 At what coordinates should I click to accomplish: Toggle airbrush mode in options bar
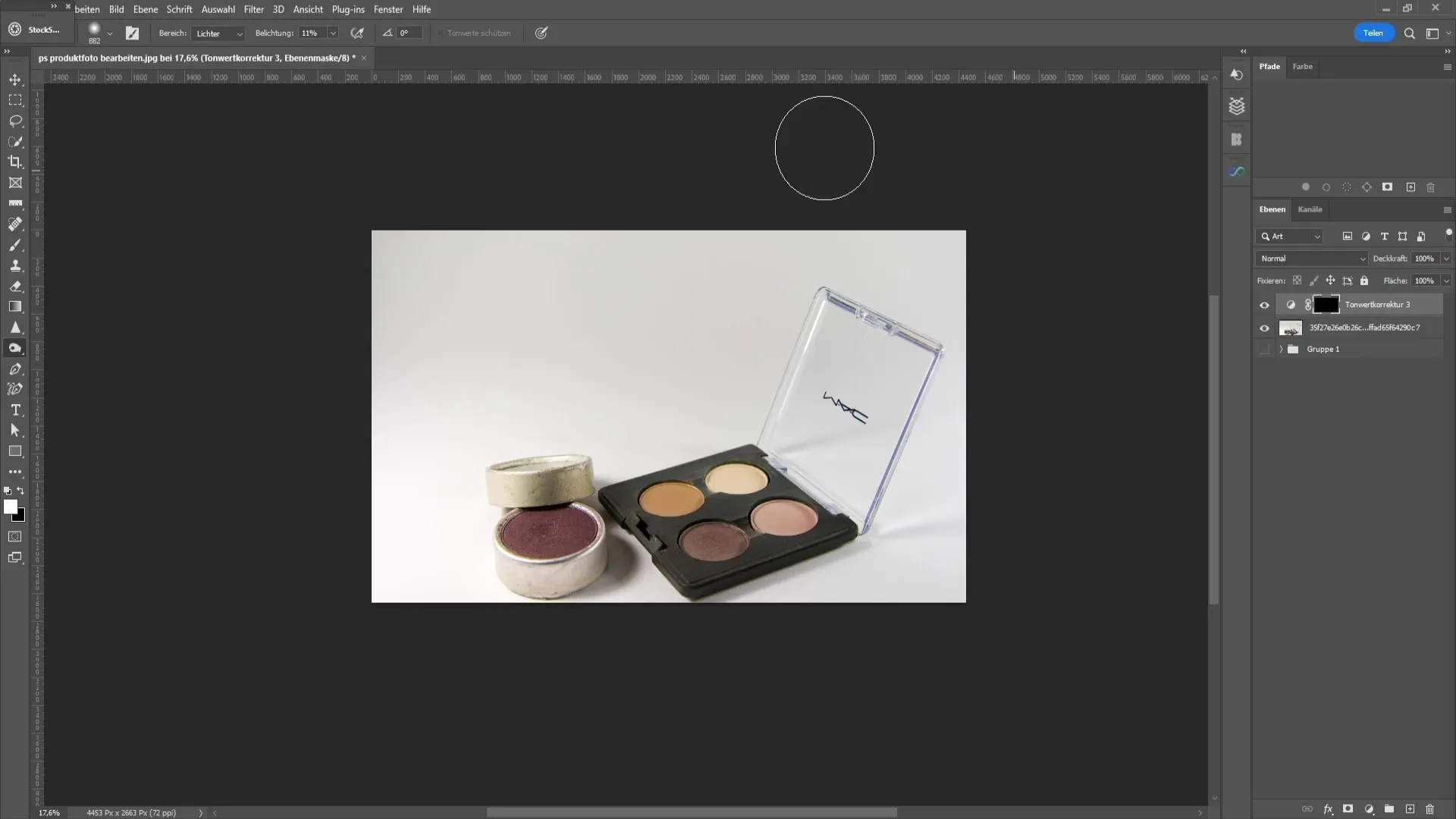tap(357, 33)
